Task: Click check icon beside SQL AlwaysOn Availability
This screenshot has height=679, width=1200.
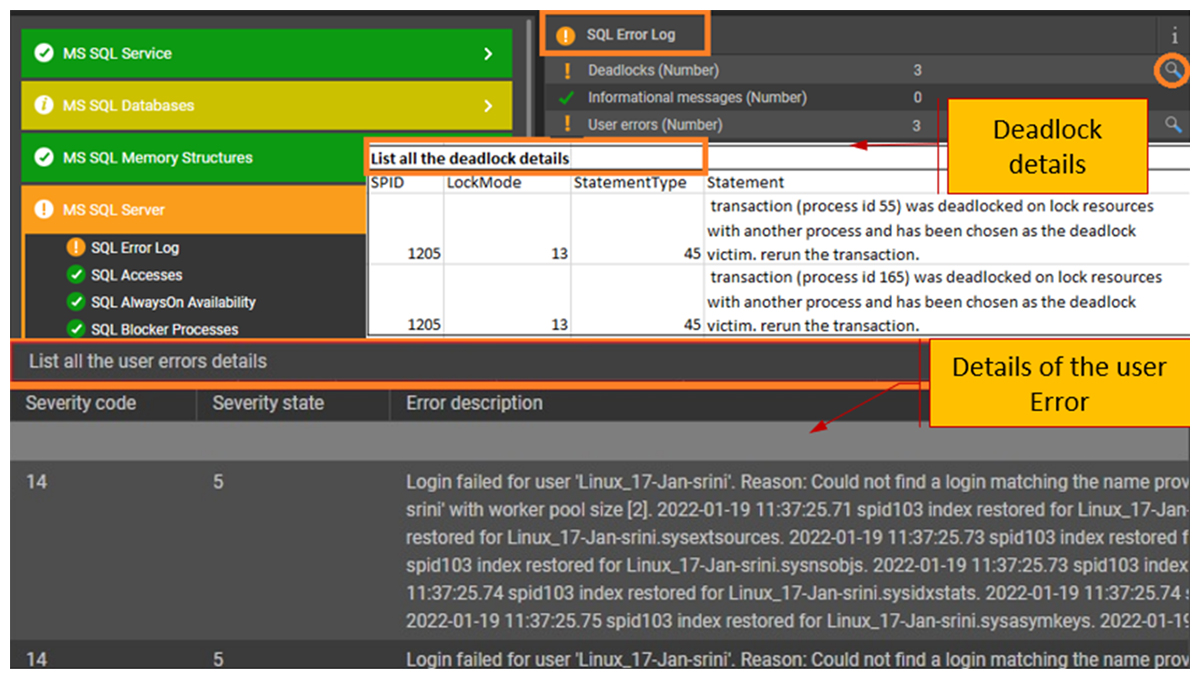Action: (76, 302)
